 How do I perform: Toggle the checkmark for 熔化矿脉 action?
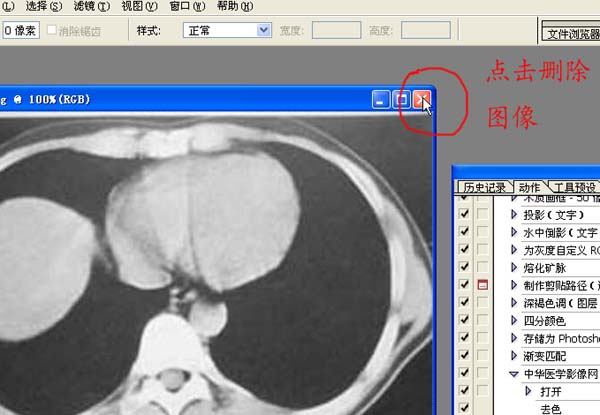[464, 267]
